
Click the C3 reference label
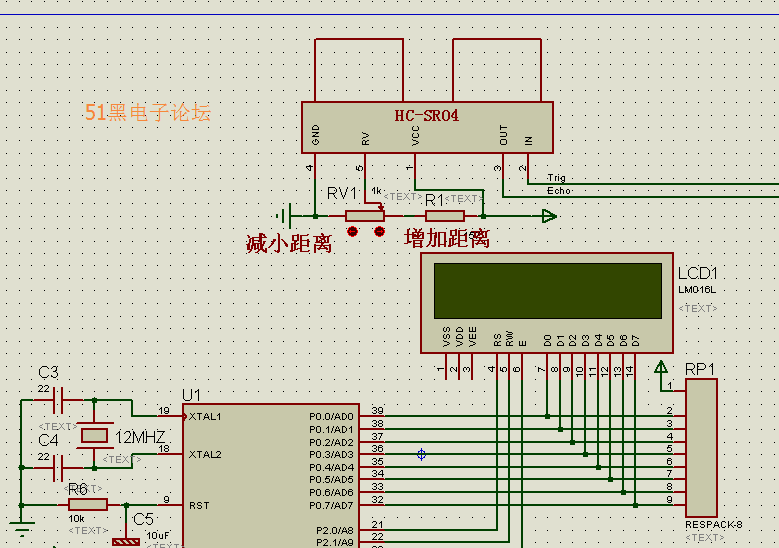(x=48, y=372)
